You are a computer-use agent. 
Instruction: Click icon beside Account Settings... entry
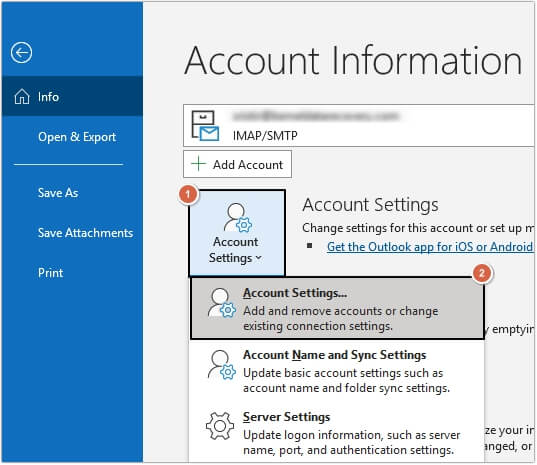click(x=221, y=303)
